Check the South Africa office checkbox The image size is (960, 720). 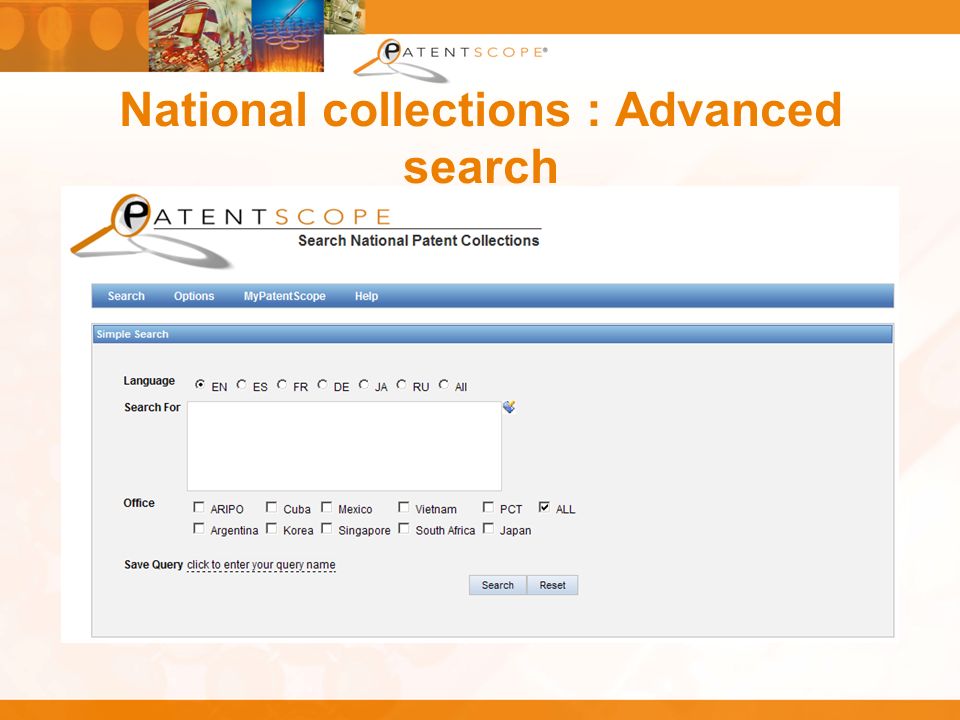pos(403,528)
